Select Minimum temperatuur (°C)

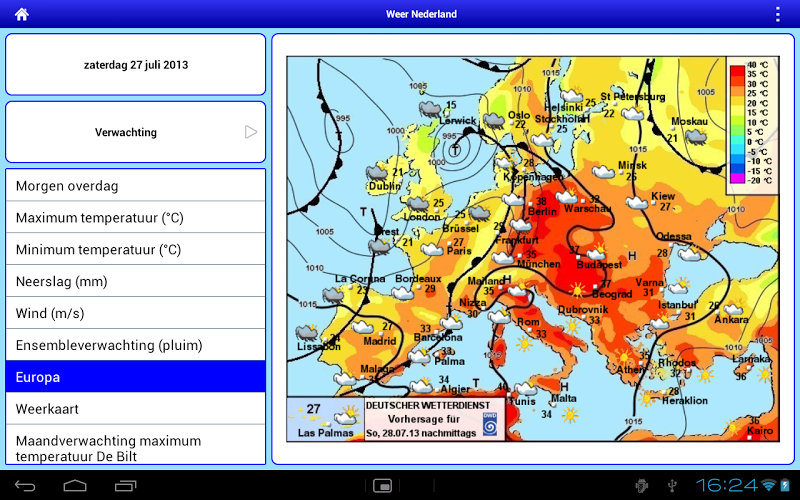coord(136,249)
